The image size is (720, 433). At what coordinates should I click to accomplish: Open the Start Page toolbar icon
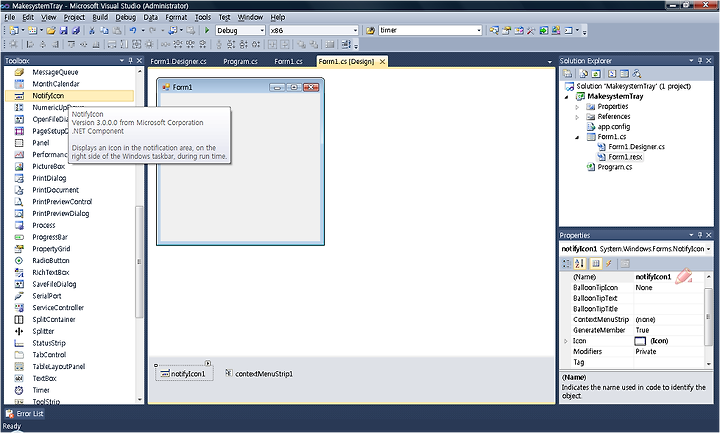[543, 30]
